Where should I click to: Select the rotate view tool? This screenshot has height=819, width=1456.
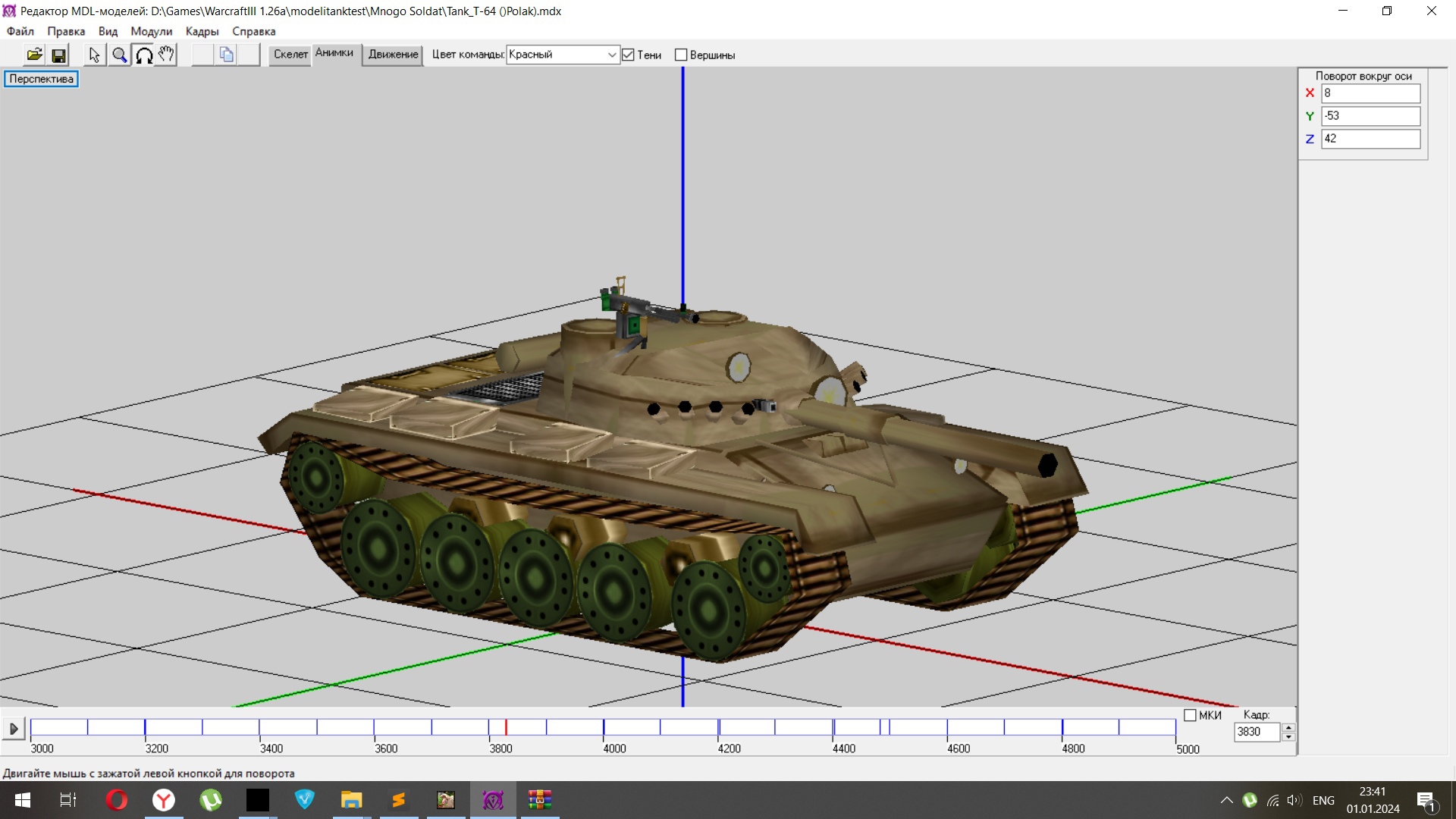coord(144,55)
